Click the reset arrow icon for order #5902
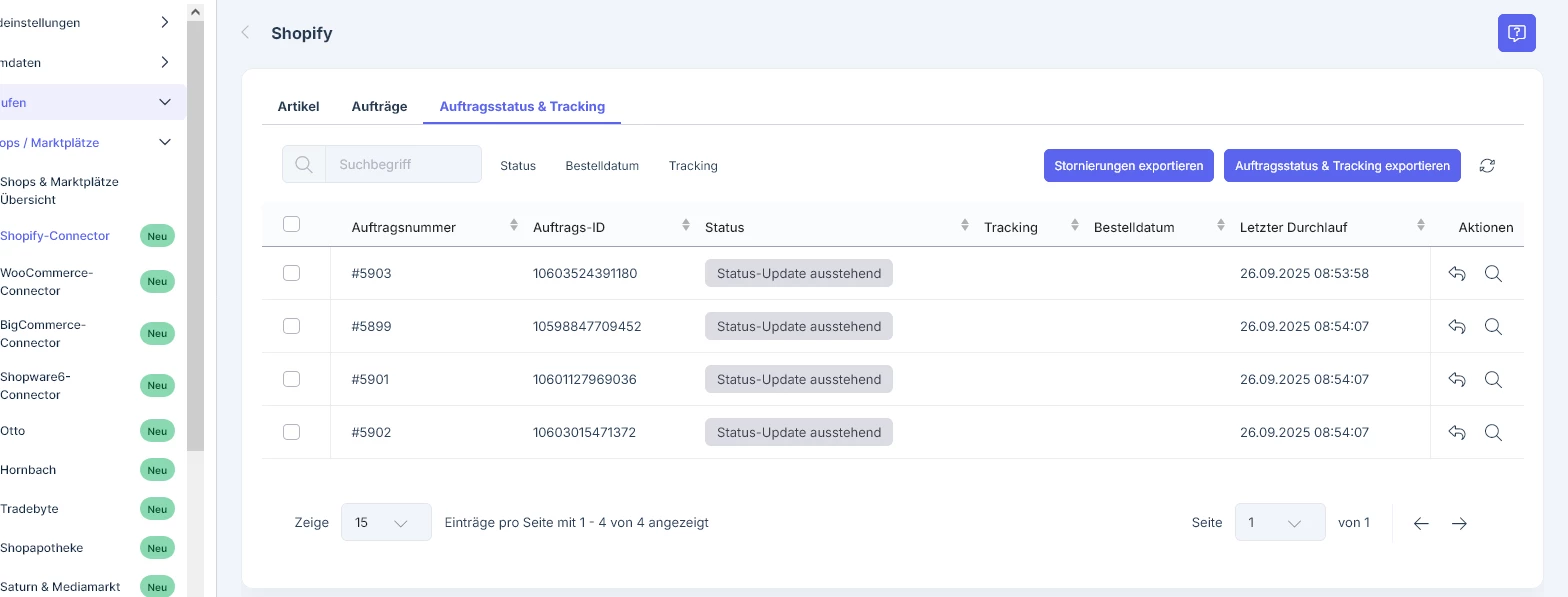 1457,432
